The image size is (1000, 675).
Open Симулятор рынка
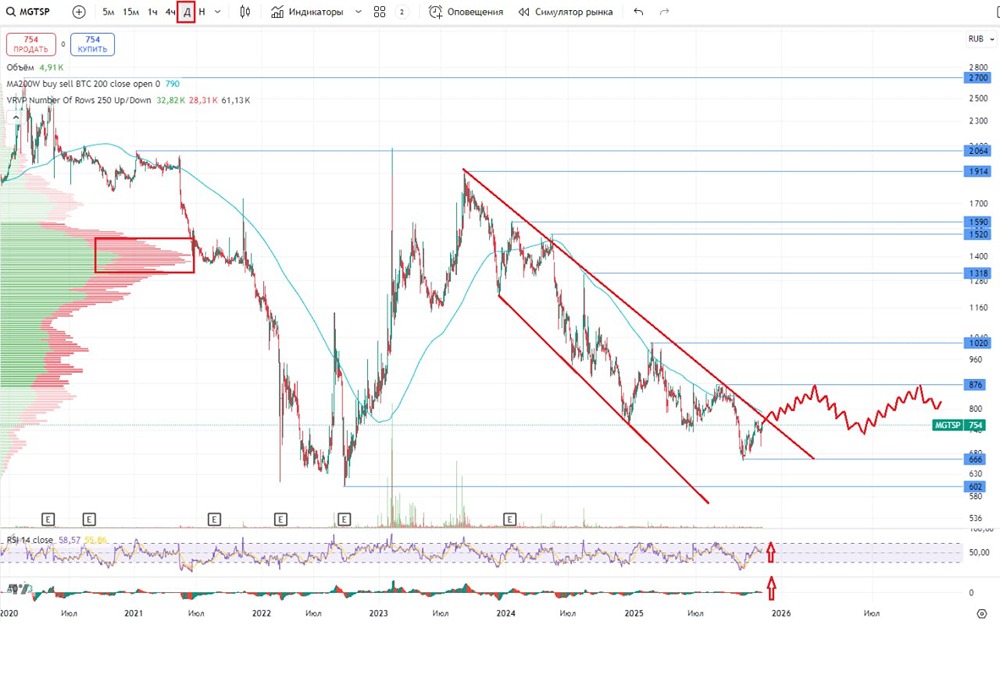tap(565, 11)
